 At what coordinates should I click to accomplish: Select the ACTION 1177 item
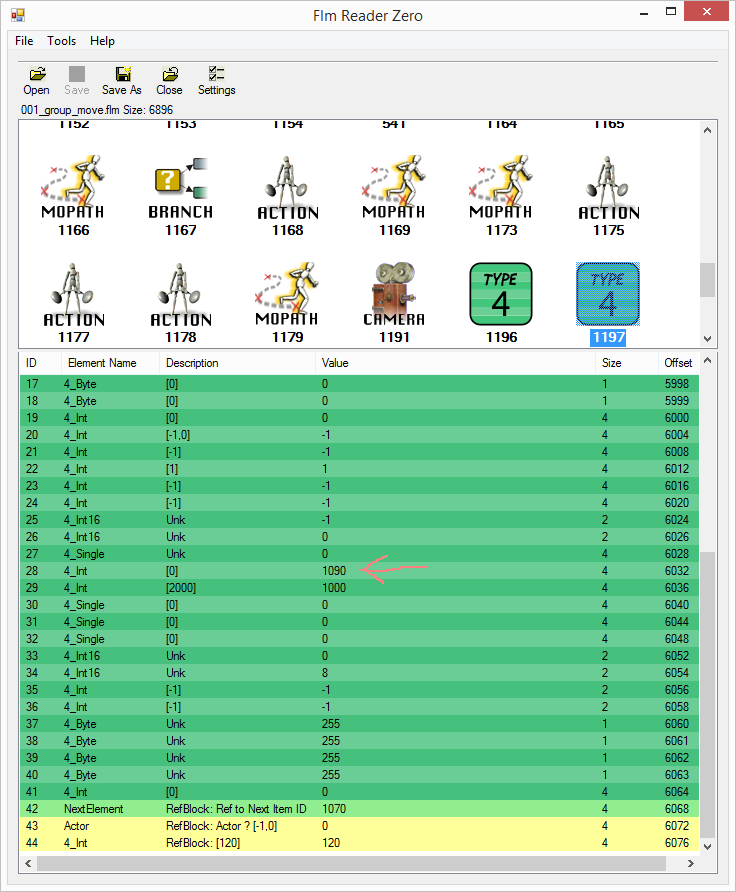pos(74,303)
